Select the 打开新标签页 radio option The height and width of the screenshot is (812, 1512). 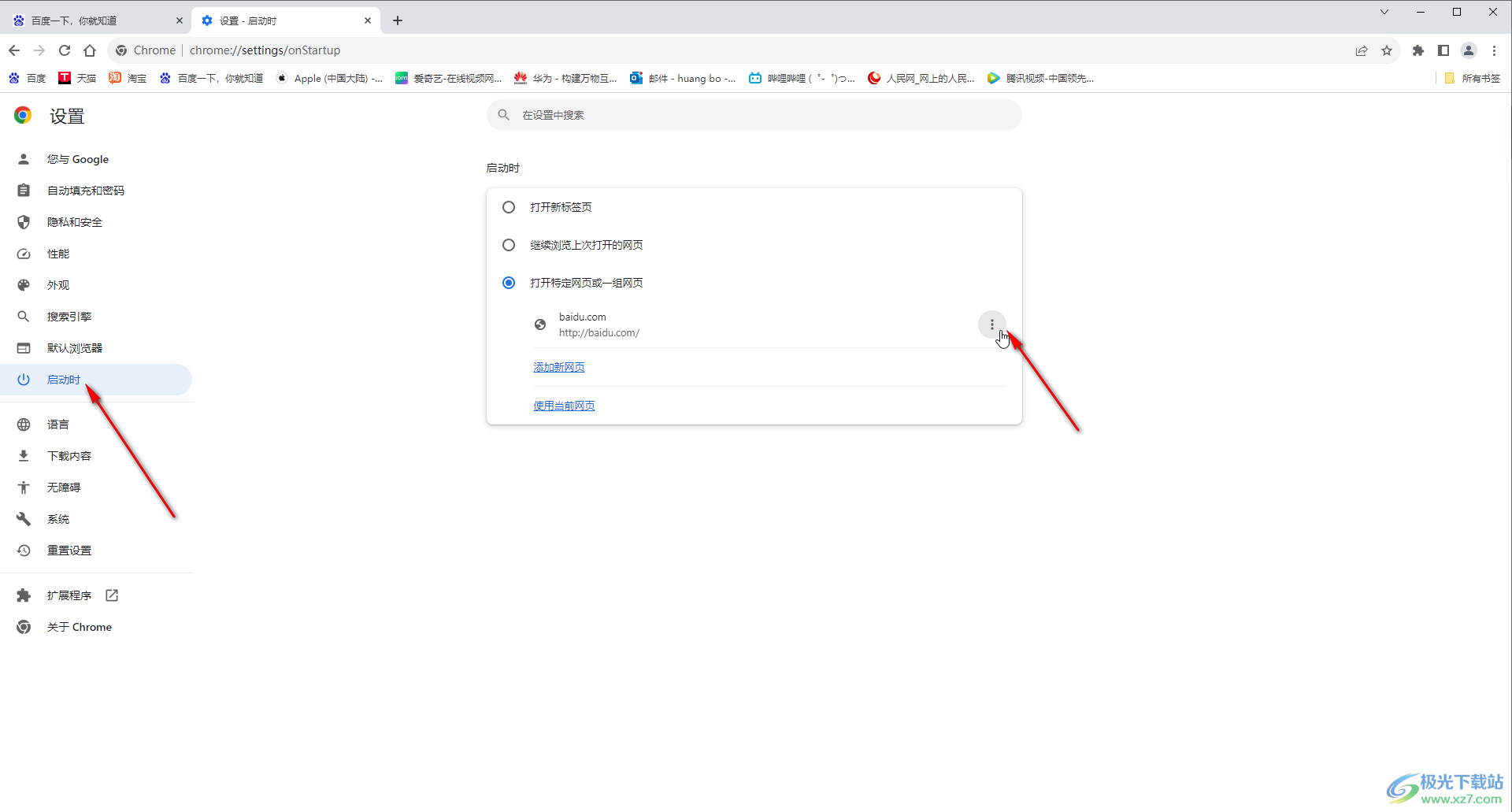click(509, 207)
